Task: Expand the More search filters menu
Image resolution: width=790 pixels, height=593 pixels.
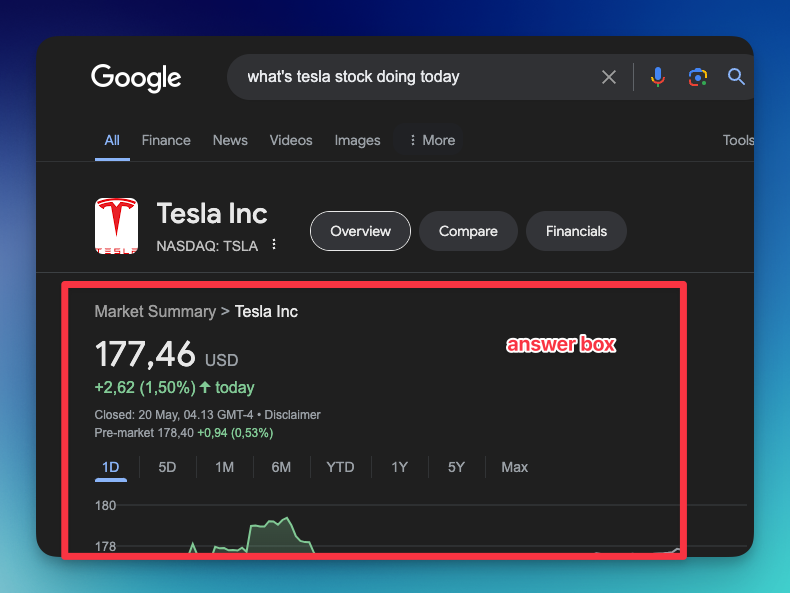Action: (432, 140)
